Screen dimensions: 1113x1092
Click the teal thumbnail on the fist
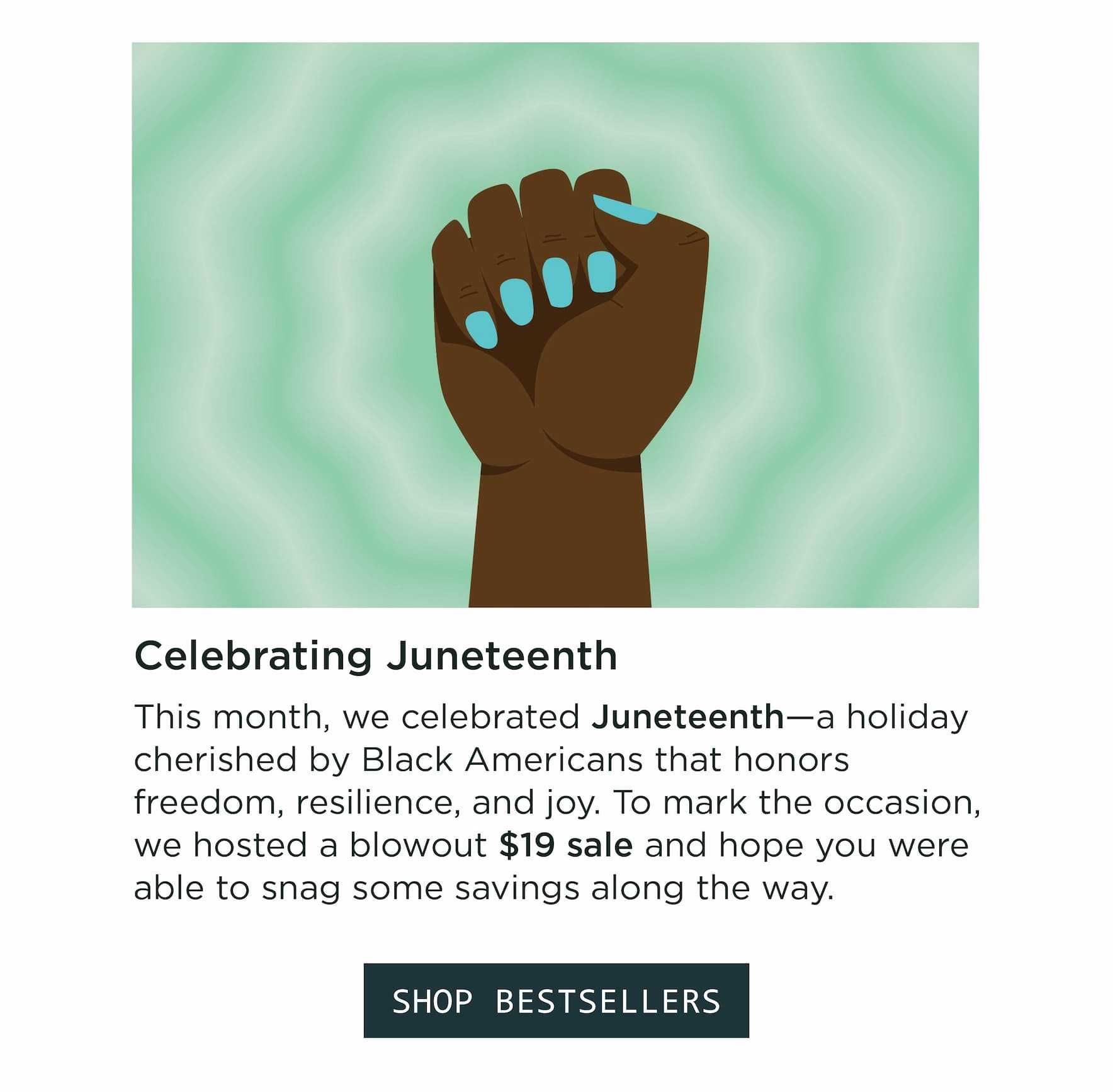click(625, 210)
